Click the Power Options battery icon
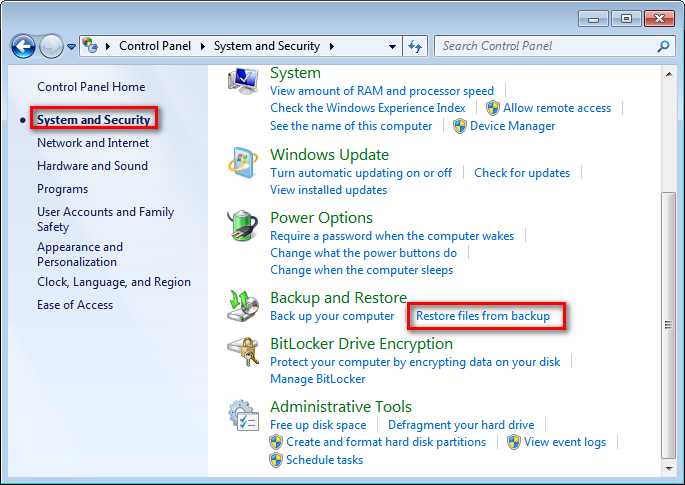Screen dimensions: 685x485 click(242, 225)
